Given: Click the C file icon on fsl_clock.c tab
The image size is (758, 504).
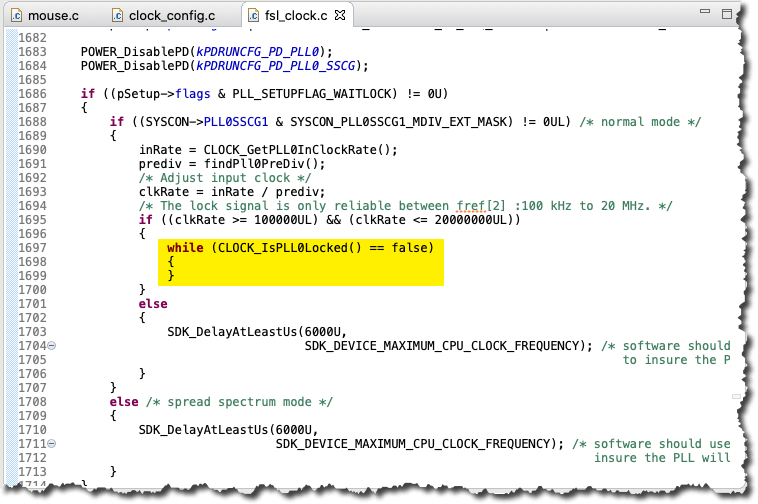Looking at the screenshot, I should (256, 16).
